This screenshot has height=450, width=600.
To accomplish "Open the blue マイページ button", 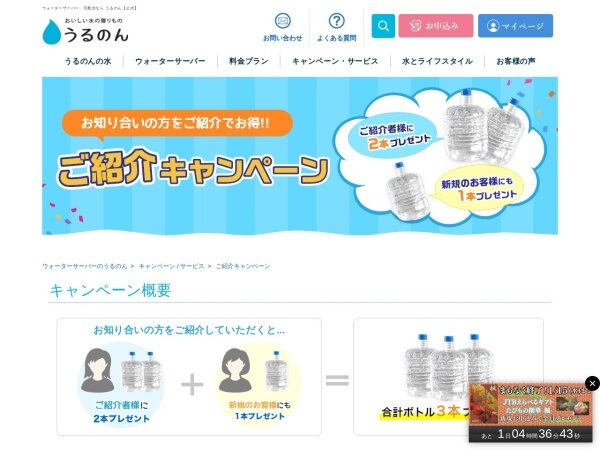I will pyautogui.click(x=515, y=26).
